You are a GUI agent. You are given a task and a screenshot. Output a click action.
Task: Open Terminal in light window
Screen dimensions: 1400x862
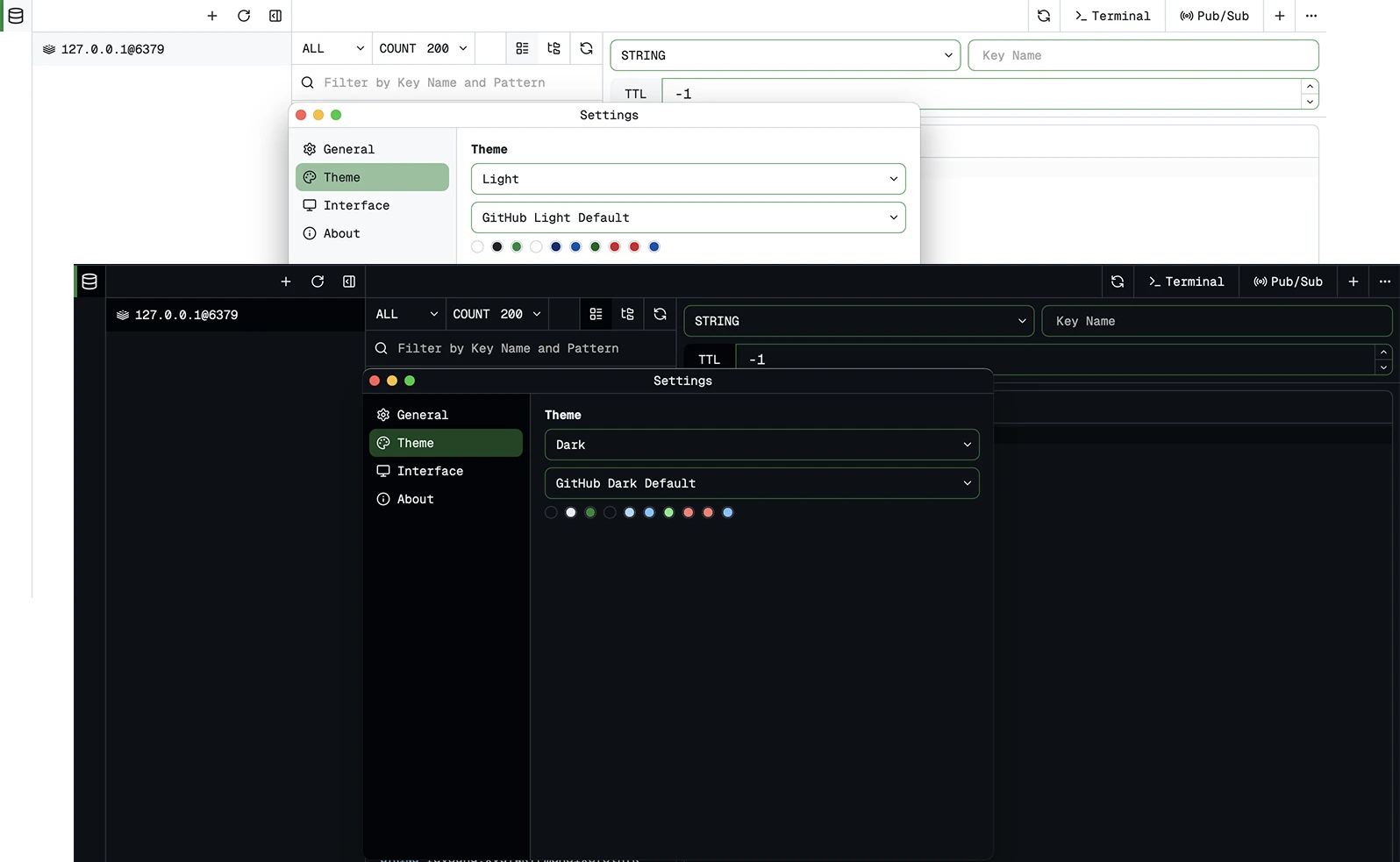point(1112,16)
